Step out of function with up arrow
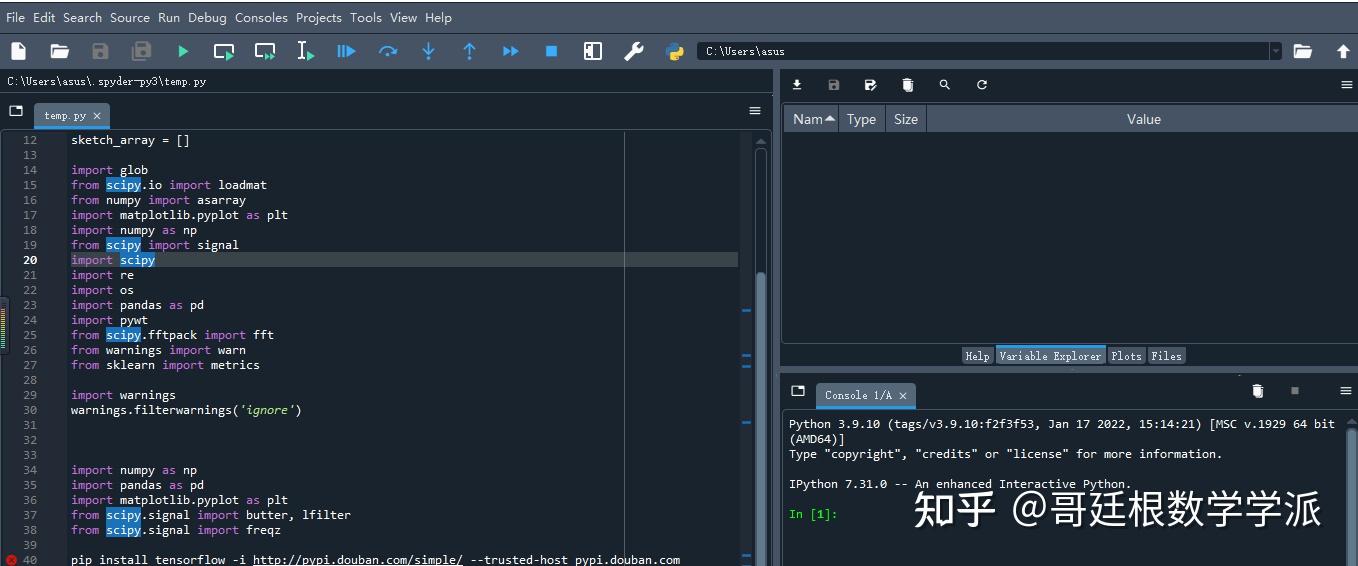This screenshot has height=566, width=1358. click(469, 51)
